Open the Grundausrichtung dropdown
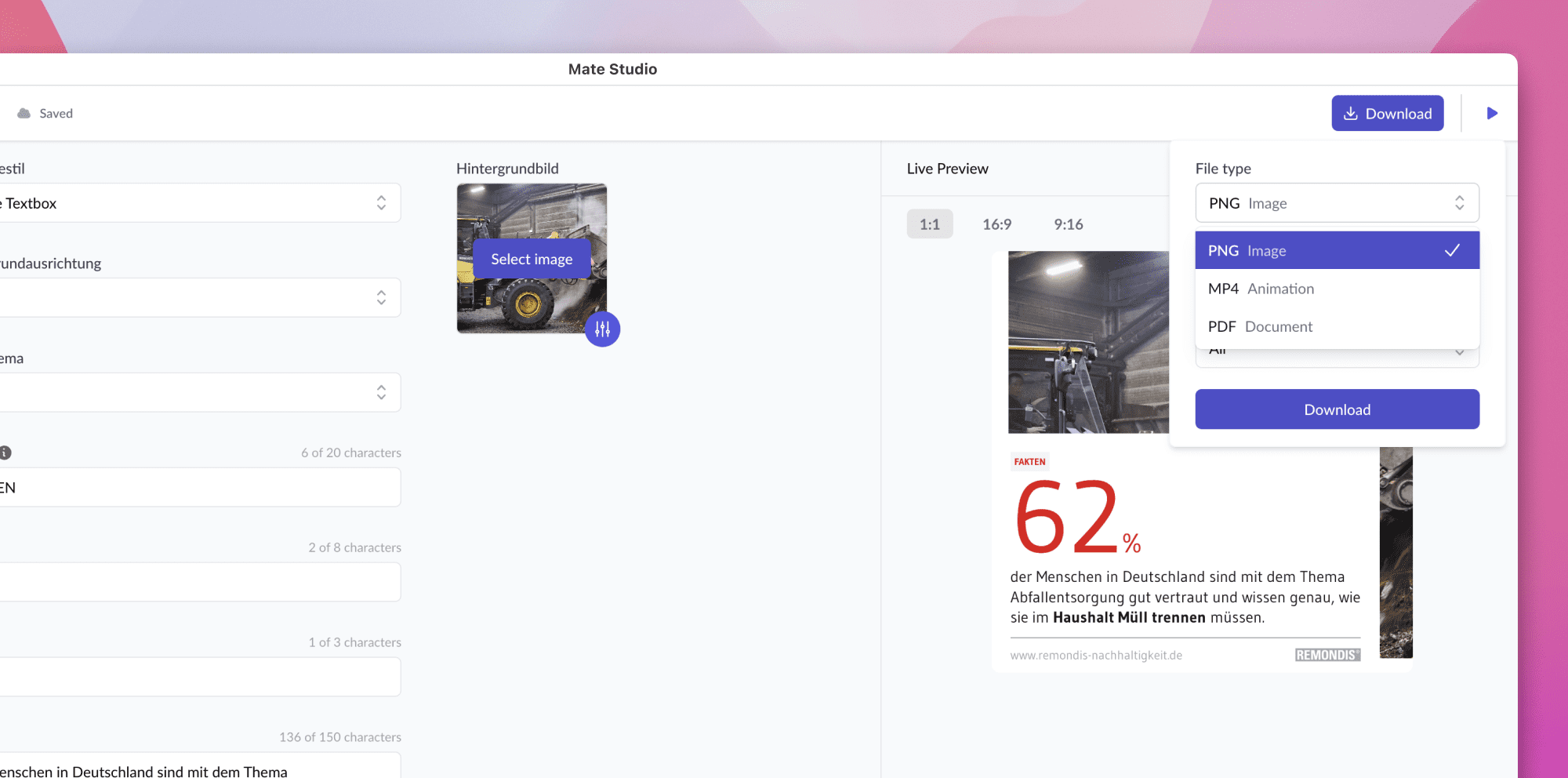This screenshot has height=778, width=1568. pos(200,298)
